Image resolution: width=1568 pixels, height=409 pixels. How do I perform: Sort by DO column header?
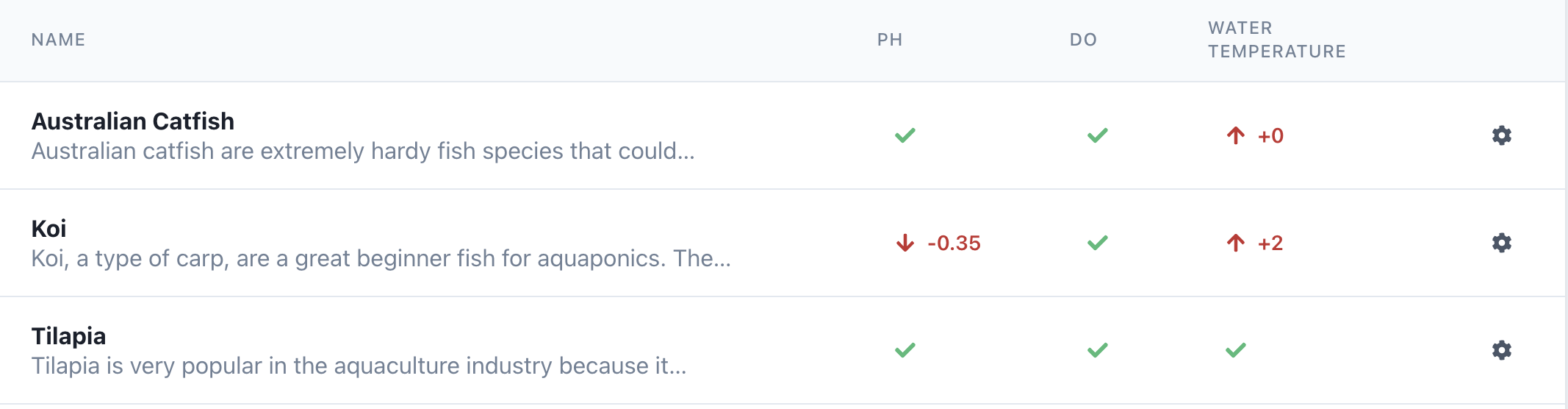[1083, 40]
